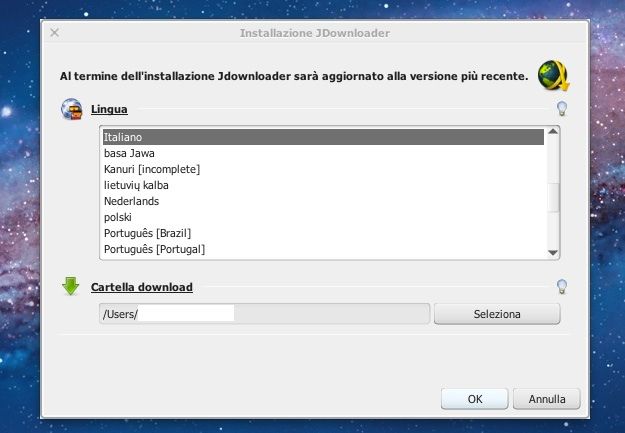Click the language list scroll down arrow

point(553,253)
